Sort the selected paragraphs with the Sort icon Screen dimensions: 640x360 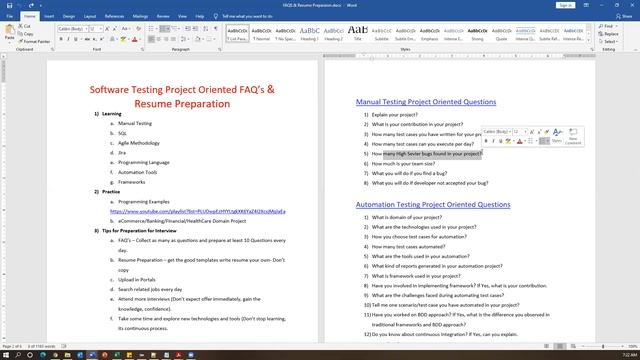pyautogui.click(x=206, y=29)
